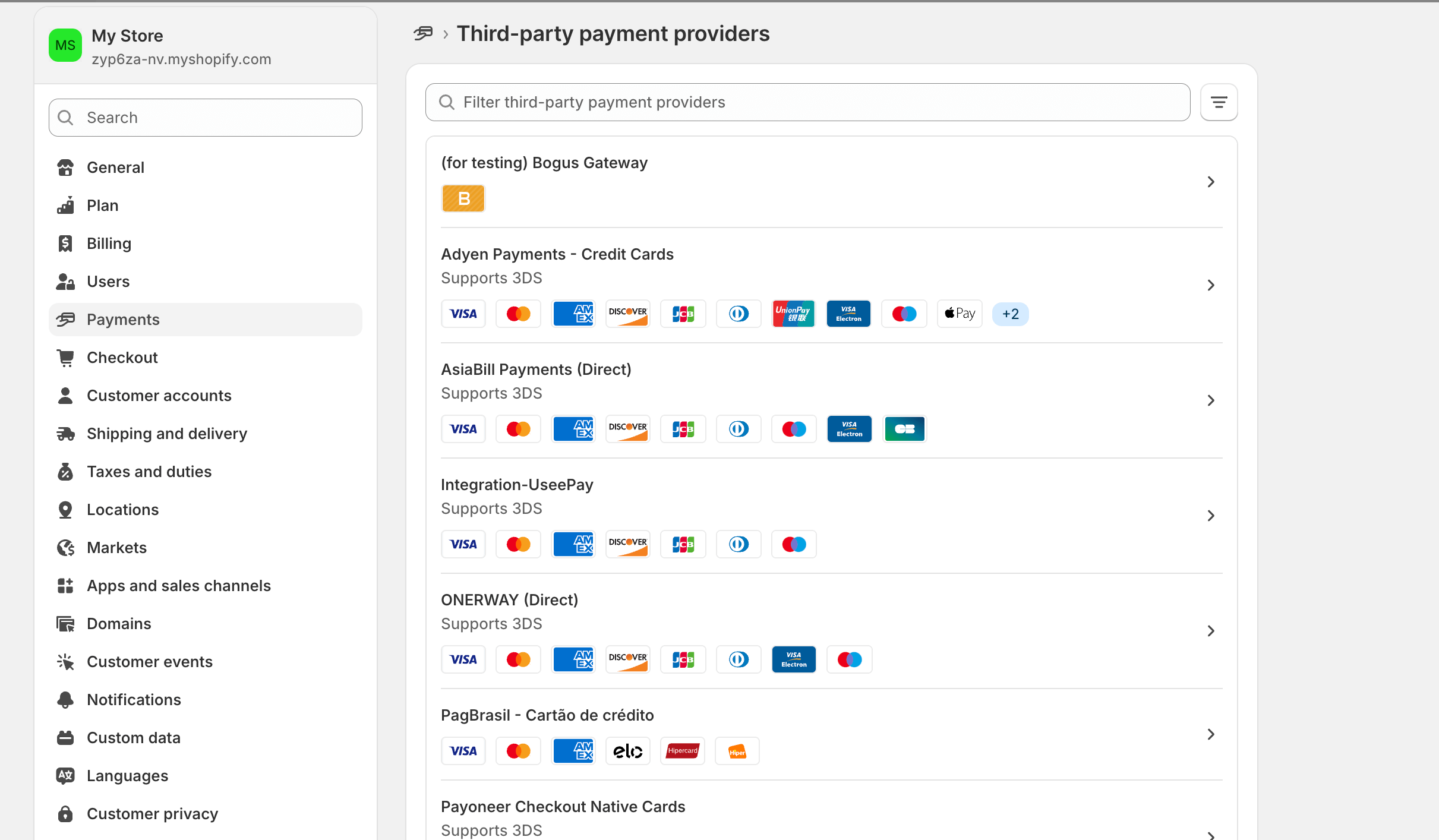This screenshot has width=1439, height=840.
Task: Go to Domains settings
Action: click(x=206, y=624)
